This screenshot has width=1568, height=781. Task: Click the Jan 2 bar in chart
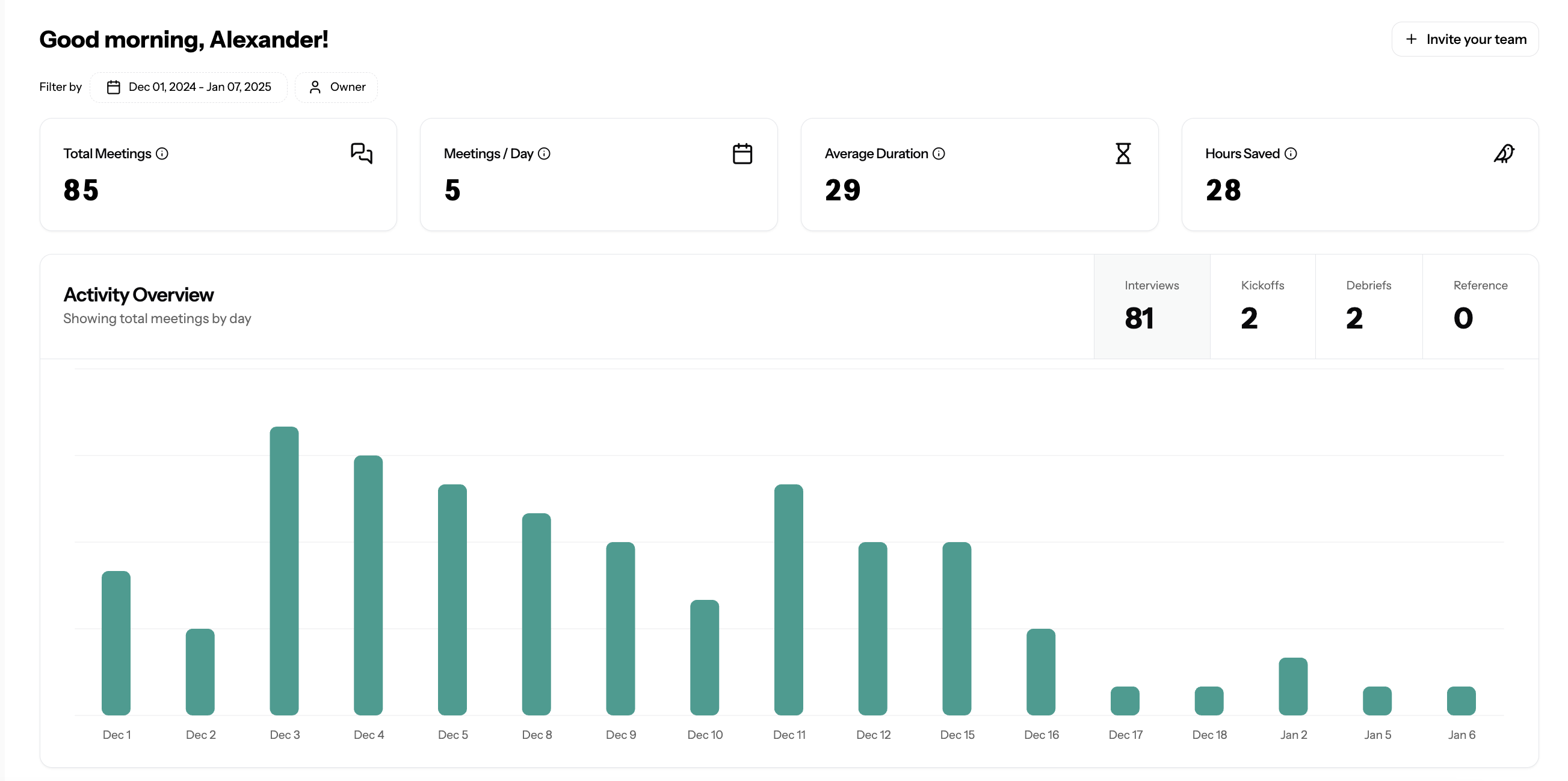click(x=1293, y=686)
